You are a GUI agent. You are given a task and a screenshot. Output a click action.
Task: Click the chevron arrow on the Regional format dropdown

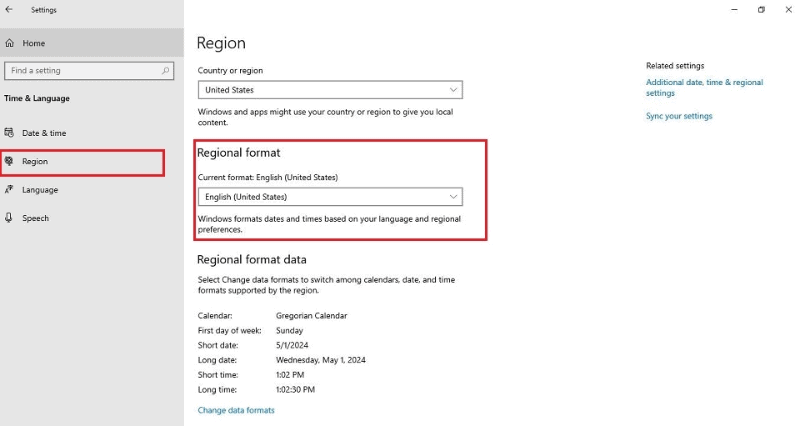[x=453, y=197]
